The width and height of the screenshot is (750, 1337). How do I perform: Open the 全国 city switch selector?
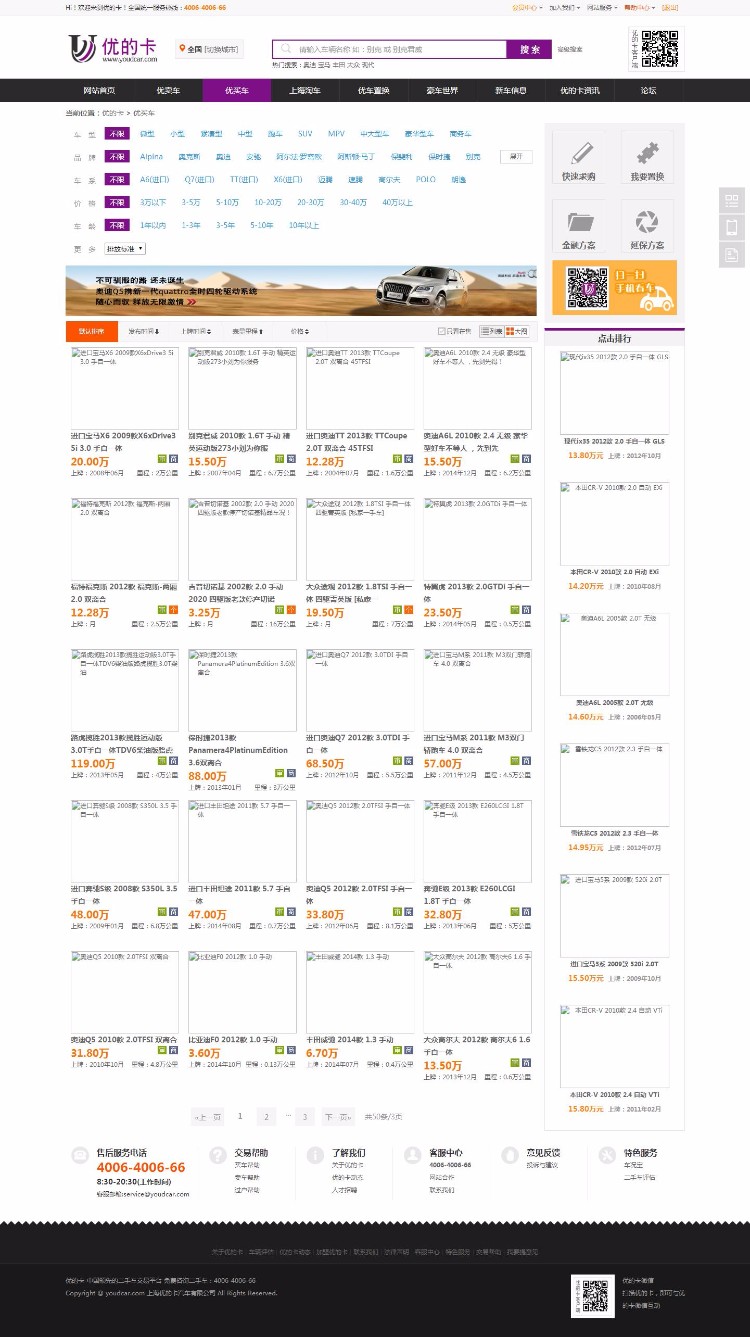[x=209, y=48]
